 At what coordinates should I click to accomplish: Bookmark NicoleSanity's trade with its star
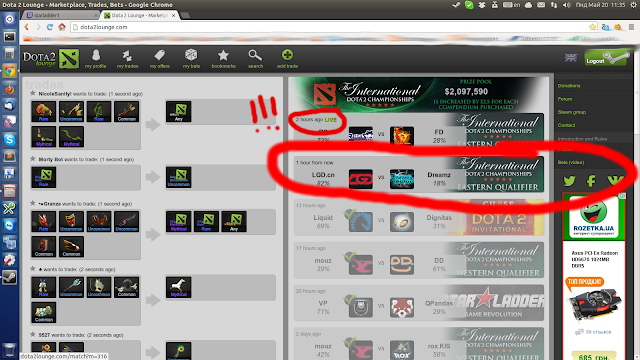(33, 93)
